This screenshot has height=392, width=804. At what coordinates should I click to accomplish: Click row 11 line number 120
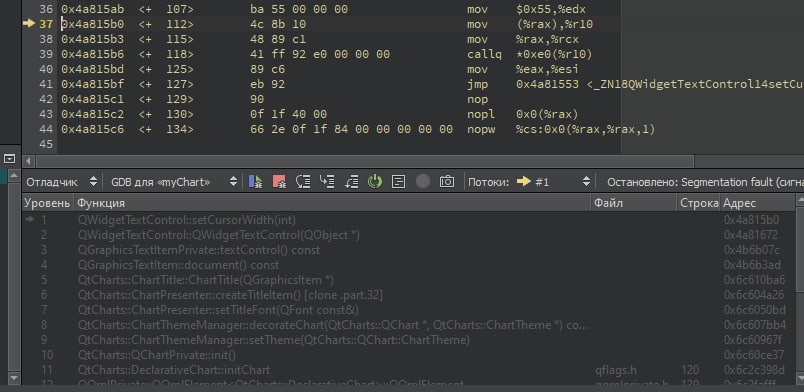coord(690,370)
